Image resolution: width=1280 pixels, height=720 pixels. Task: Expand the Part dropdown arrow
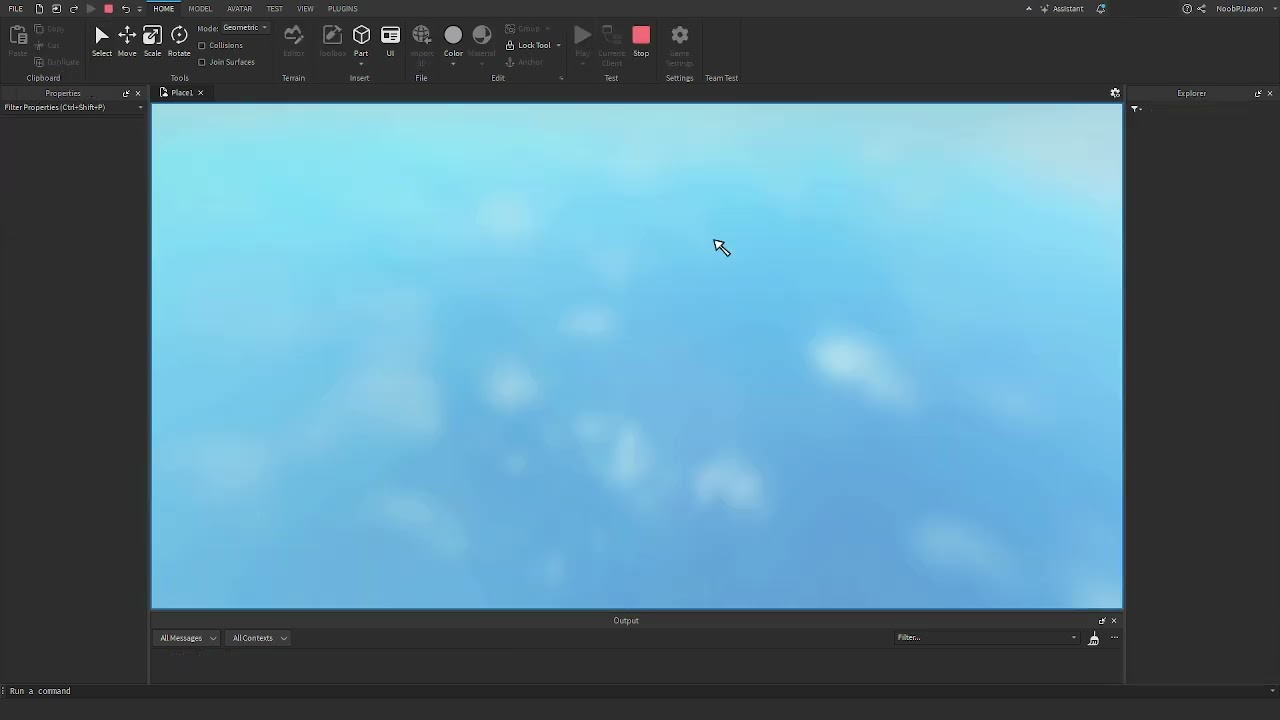click(x=361, y=64)
